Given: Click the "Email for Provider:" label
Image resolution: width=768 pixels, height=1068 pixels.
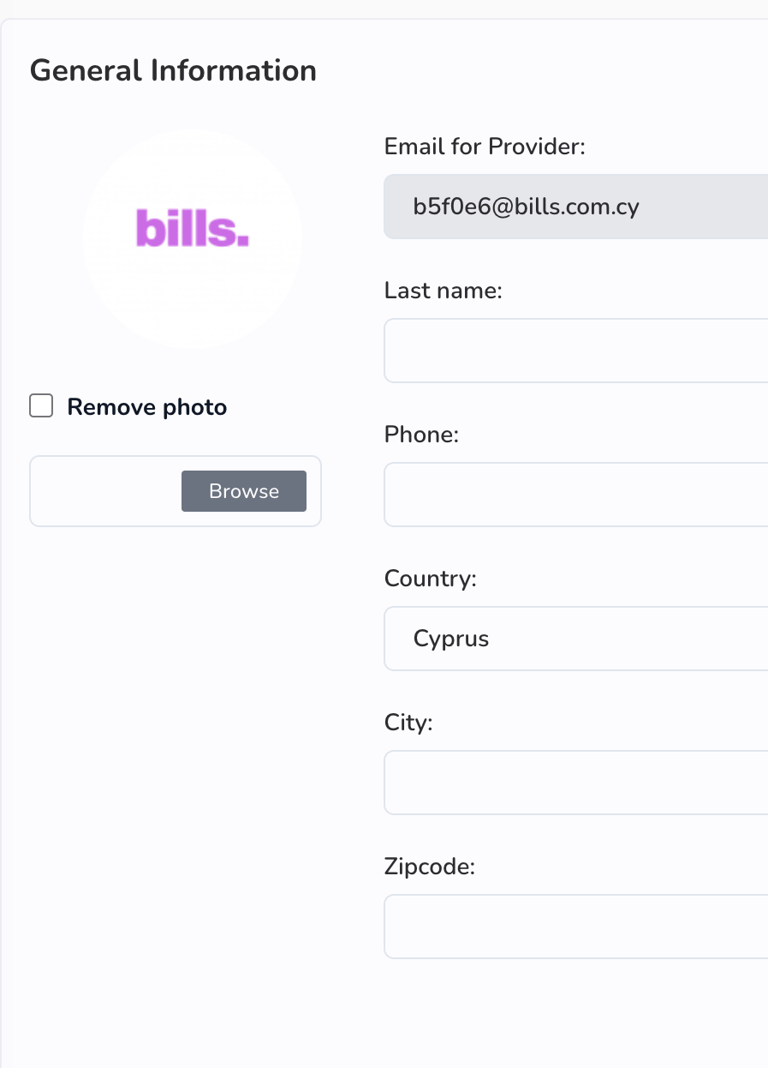Looking at the screenshot, I should (484, 147).
